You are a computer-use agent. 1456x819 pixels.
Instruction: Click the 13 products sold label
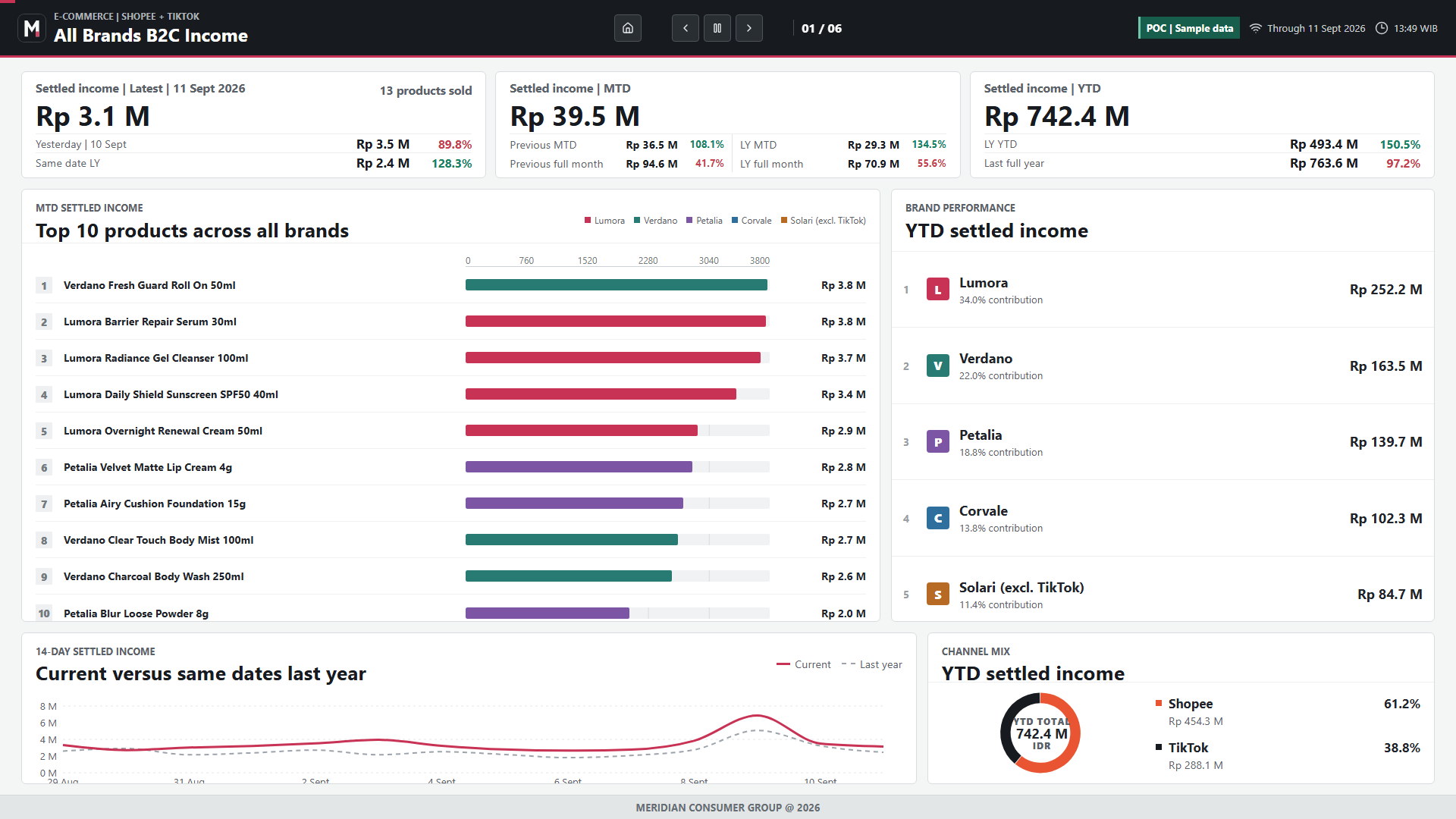click(x=425, y=90)
